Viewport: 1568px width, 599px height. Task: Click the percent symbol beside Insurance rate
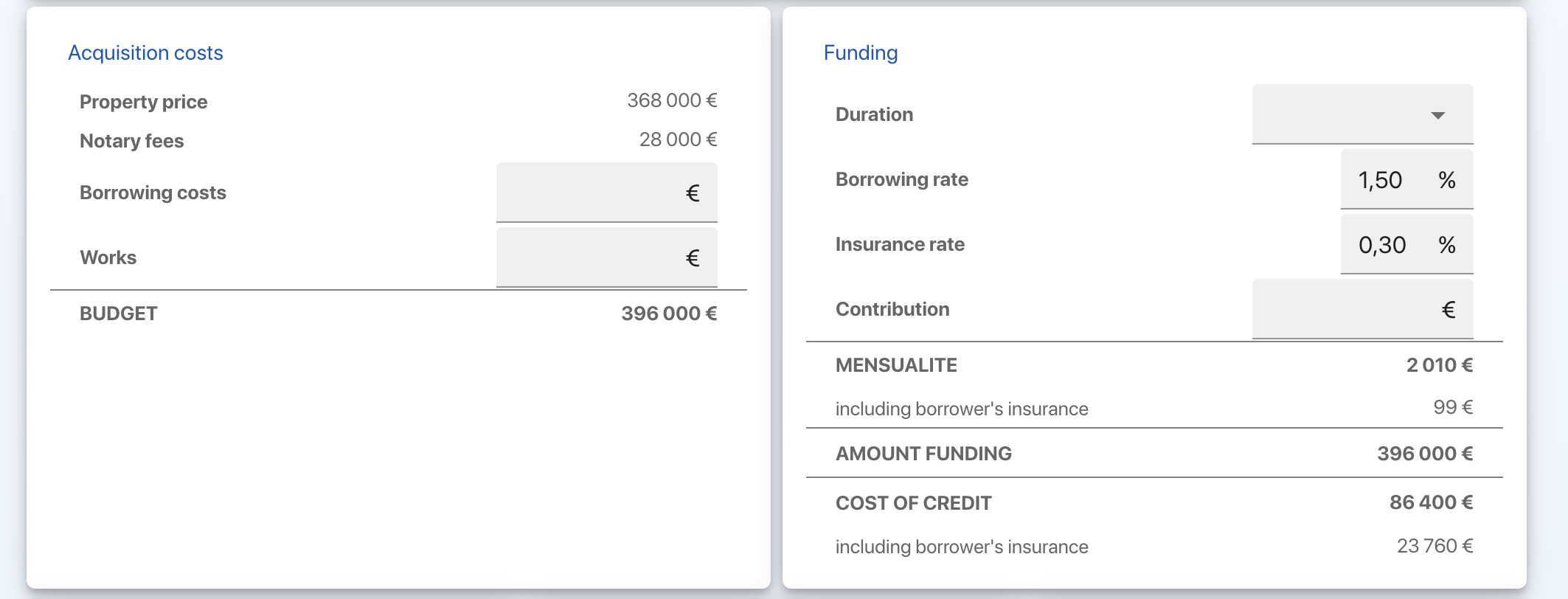pyautogui.click(x=1446, y=245)
